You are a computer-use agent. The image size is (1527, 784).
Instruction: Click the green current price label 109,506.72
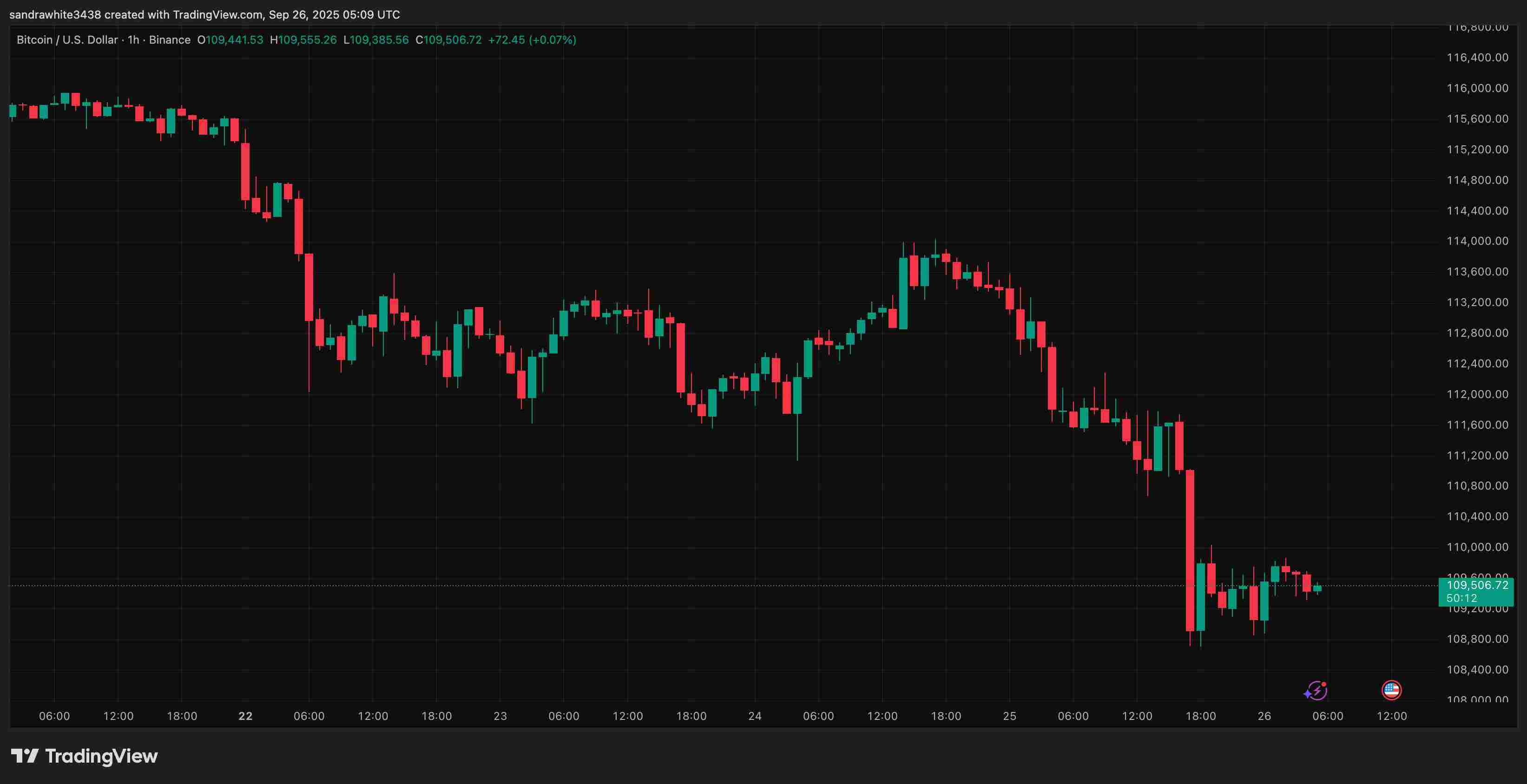(x=1477, y=586)
